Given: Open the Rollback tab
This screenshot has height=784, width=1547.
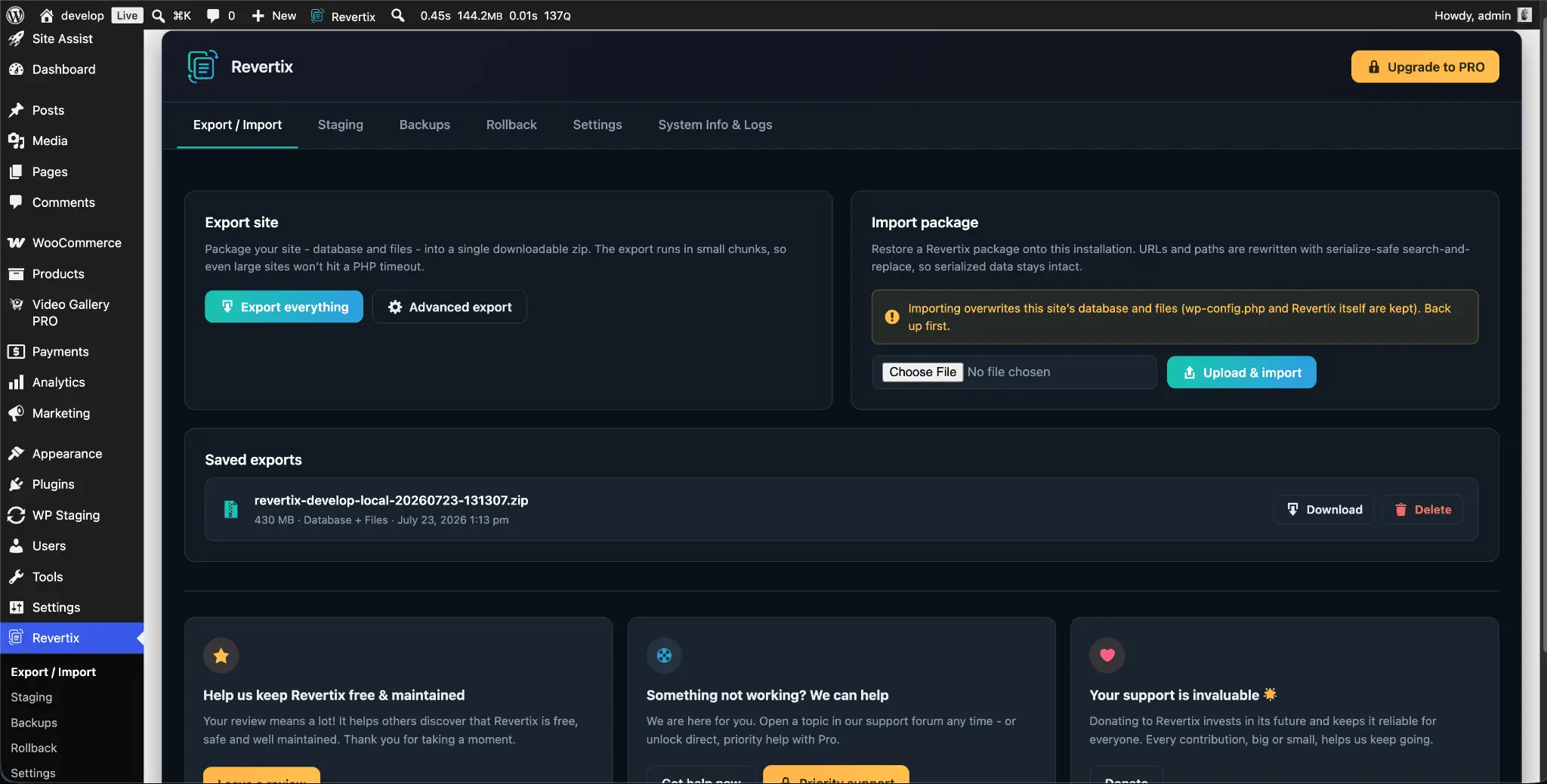Looking at the screenshot, I should click(x=511, y=125).
